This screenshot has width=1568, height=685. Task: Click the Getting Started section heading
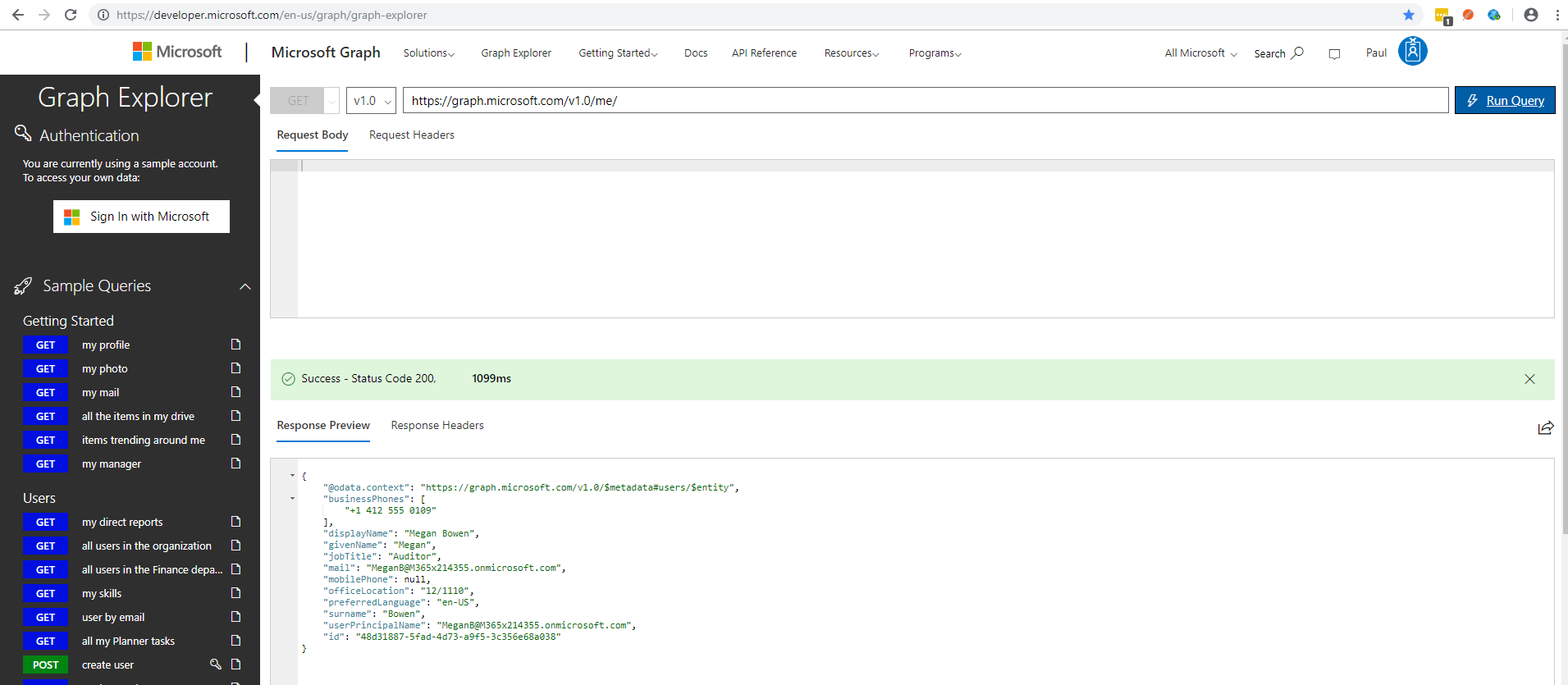(x=68, y=321)
